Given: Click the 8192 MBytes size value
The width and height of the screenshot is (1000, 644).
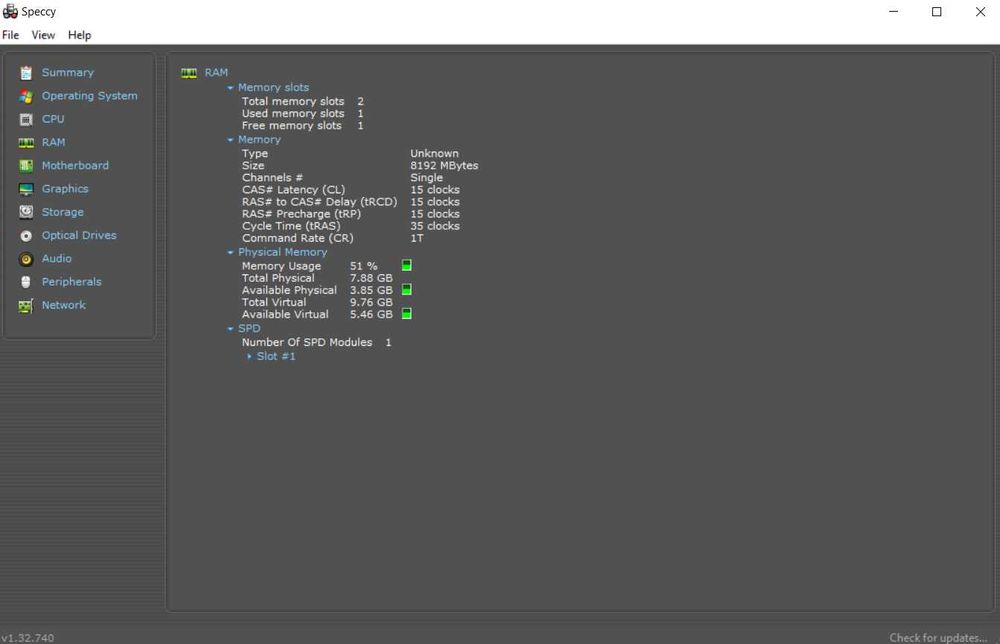Looking at the screenshot, I should pos(444,166).
